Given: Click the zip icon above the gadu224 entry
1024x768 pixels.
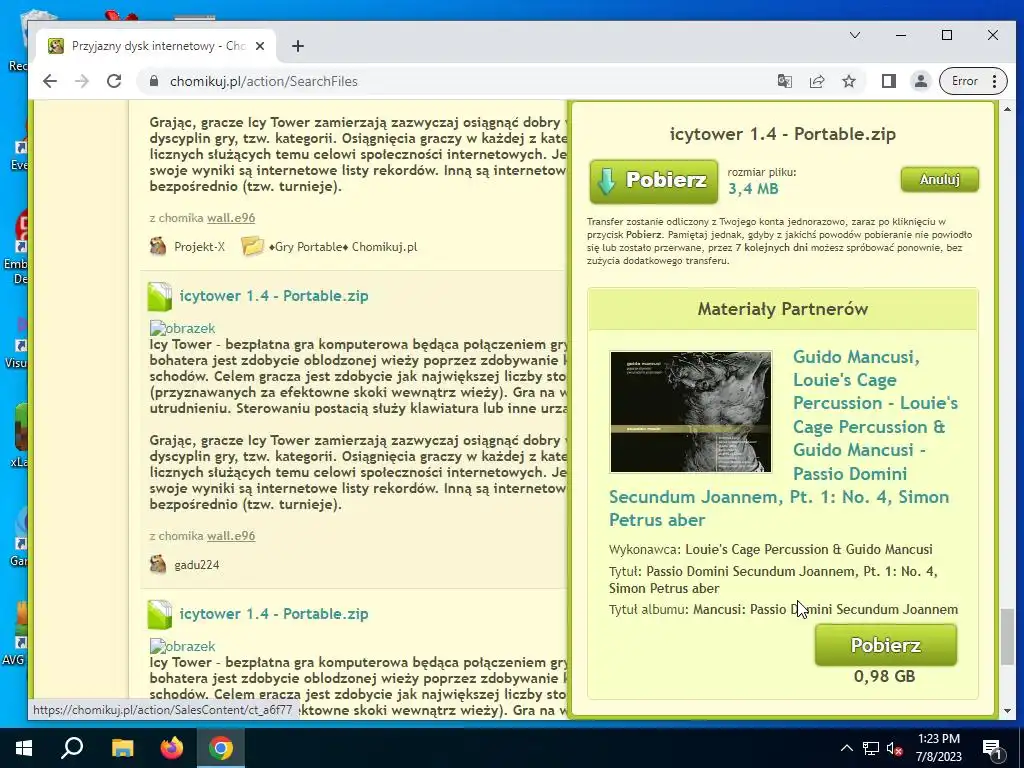Looking at the screenshot, I should tap(159, 296).
